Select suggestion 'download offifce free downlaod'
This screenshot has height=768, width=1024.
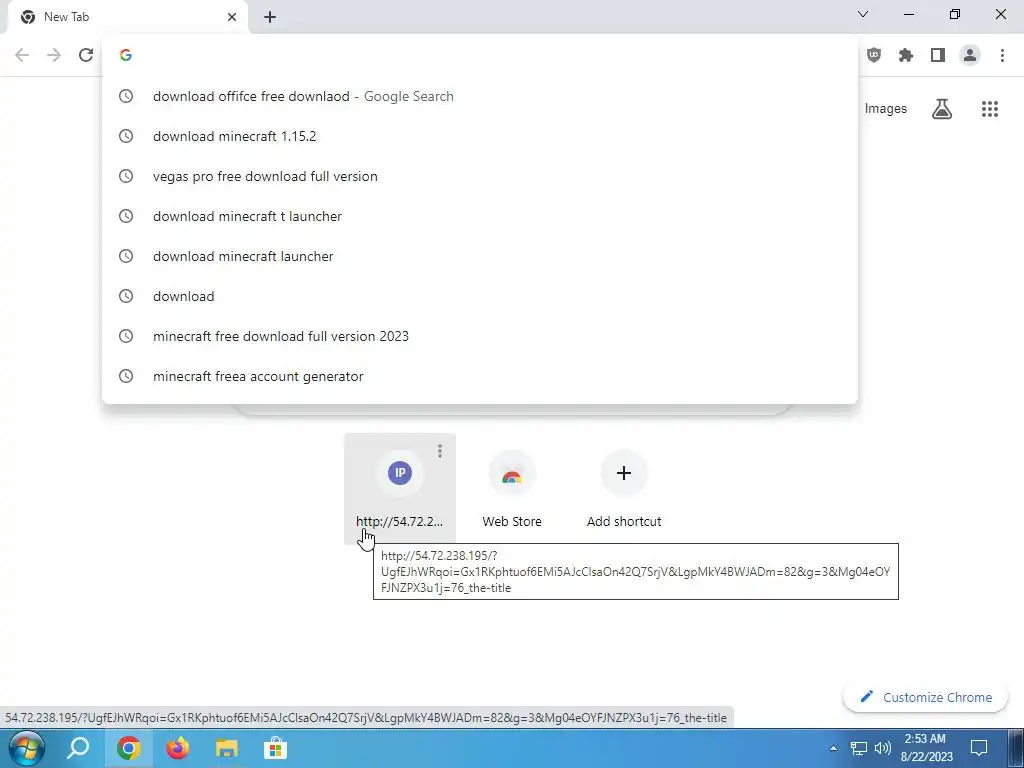(479, 96)
